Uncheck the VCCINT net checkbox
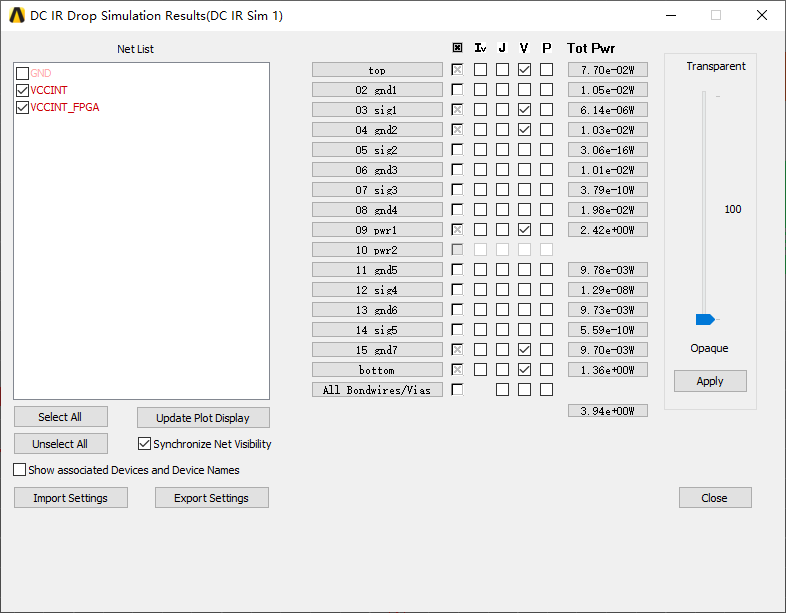Image resolution: width=786 pixels, height=613 pixels. (22, 90)
